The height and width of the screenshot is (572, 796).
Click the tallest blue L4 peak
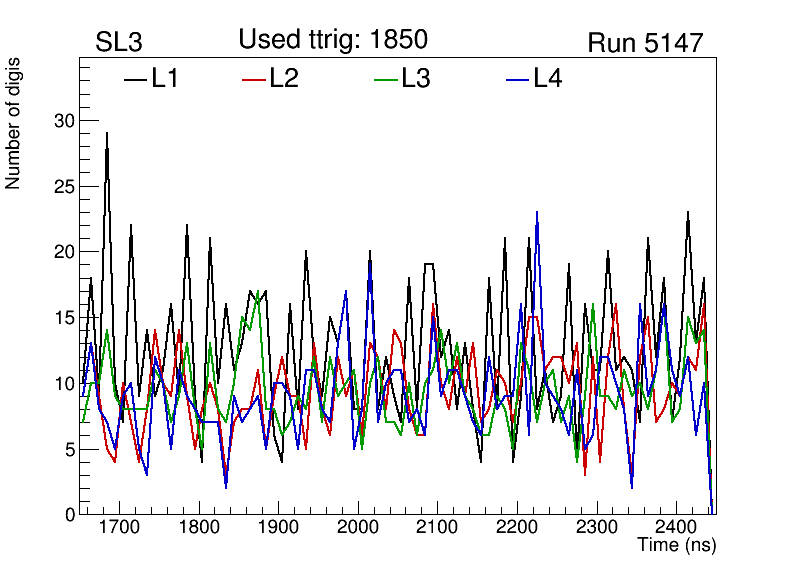point(537,212)
